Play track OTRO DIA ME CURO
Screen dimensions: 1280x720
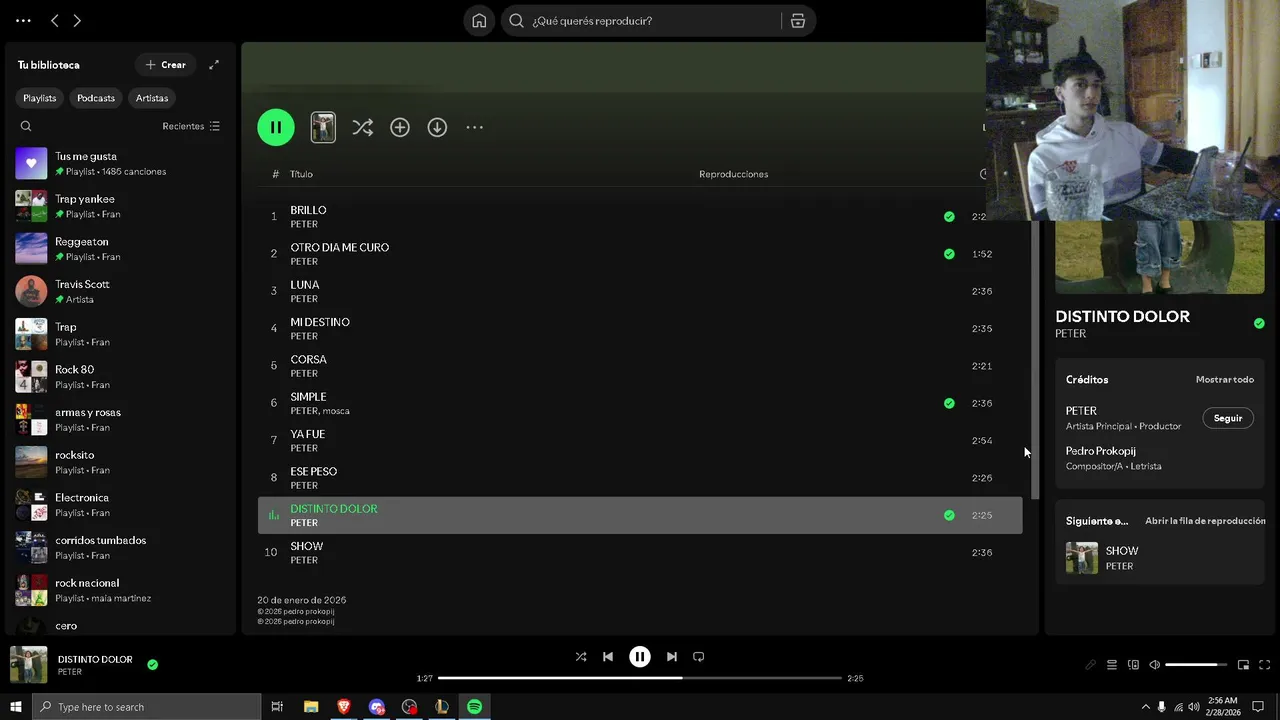click(x=640, y=253)
